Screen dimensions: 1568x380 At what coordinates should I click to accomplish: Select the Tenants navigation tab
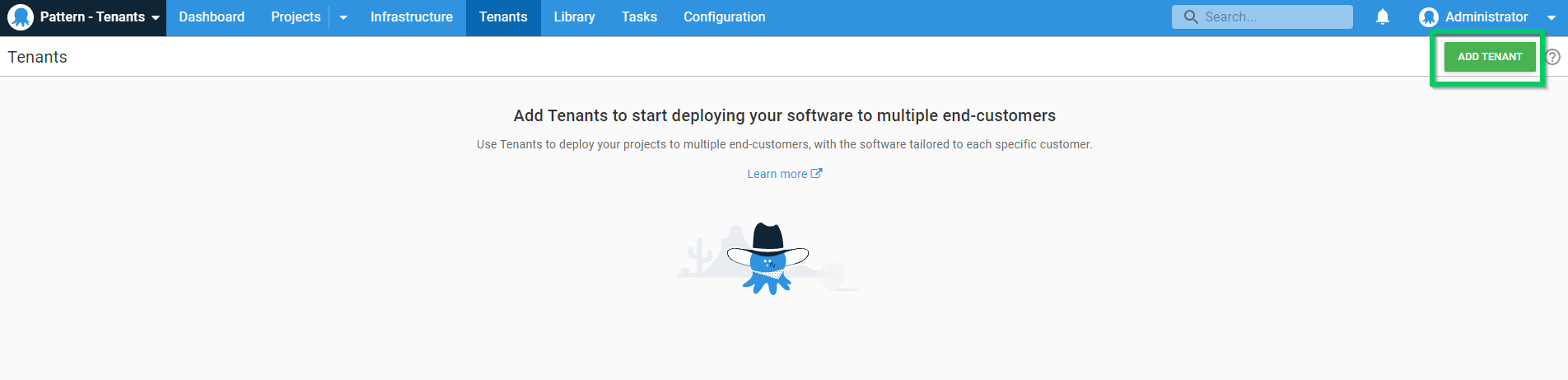[x=503, y=17]
